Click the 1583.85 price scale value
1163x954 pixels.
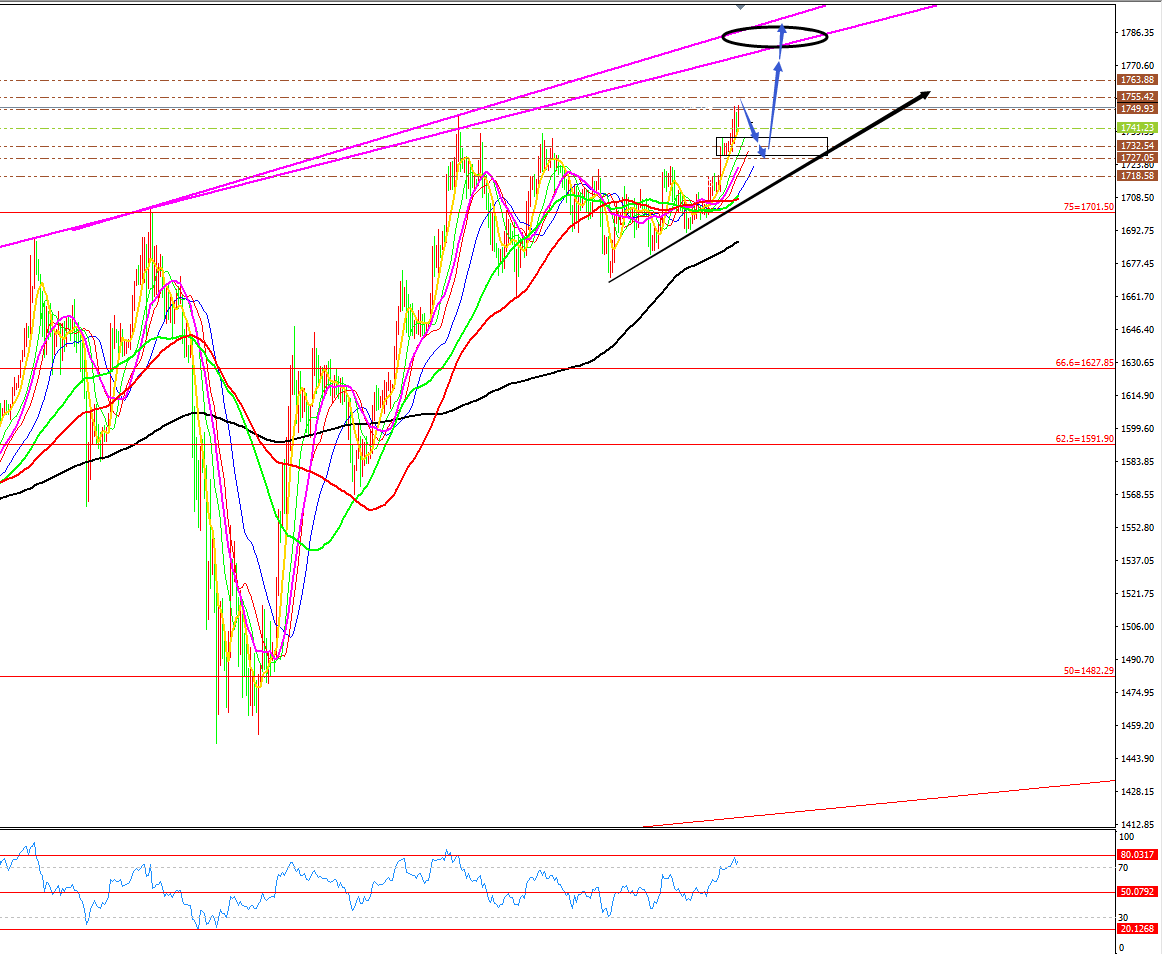coord(1137,461)
